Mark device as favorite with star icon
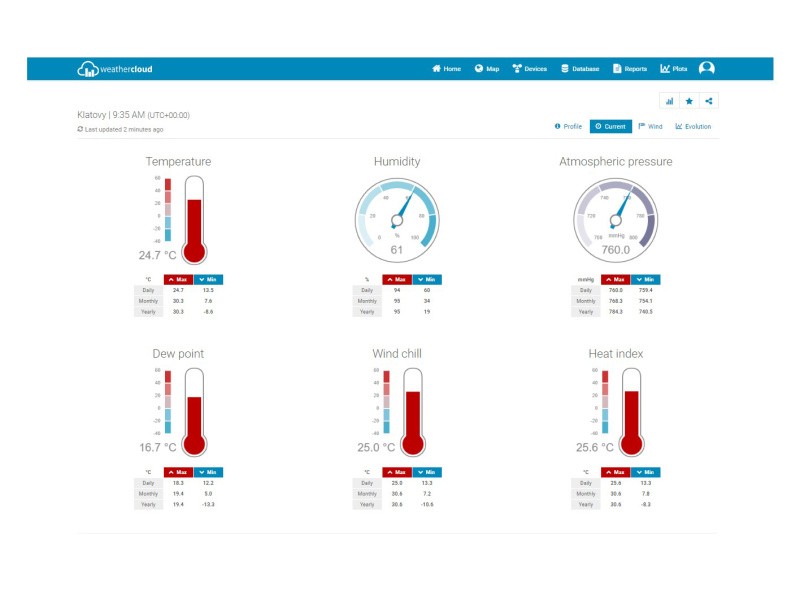 (689, 101)
